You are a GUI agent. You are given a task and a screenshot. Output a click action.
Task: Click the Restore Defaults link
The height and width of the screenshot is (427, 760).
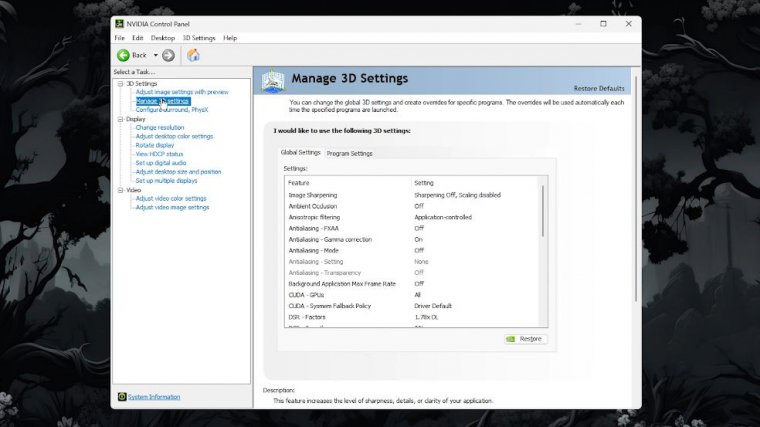(599, 88)
